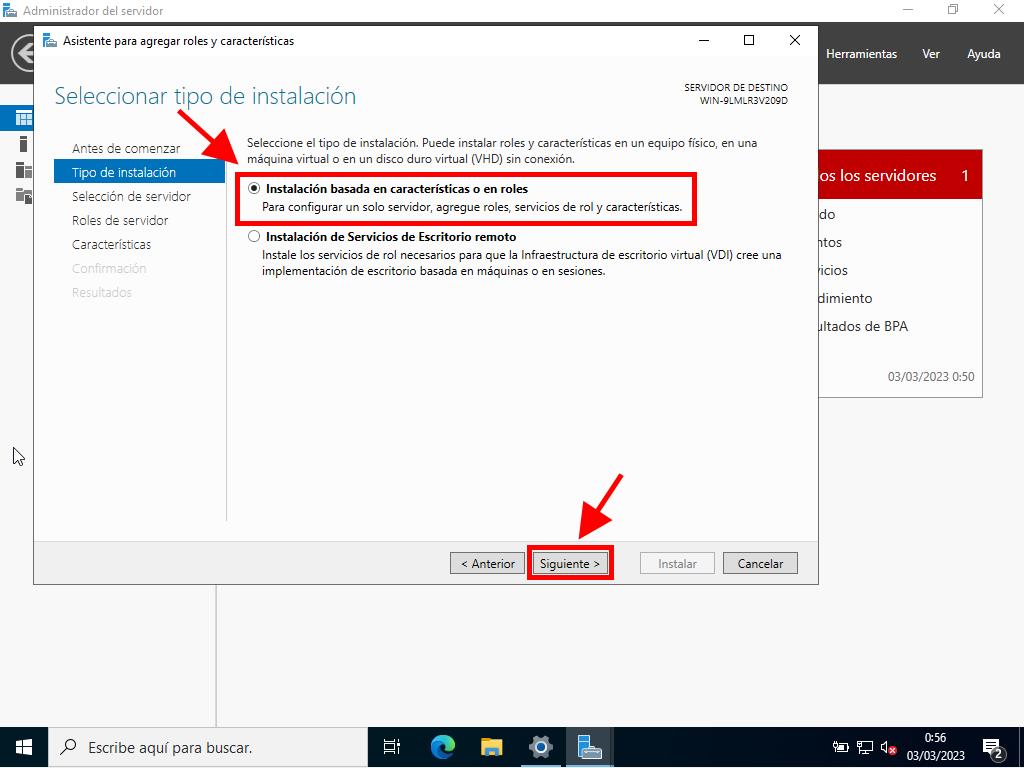Open the Ayuda menu
This screenshot has height=768, width=1024.
[983, 54]
